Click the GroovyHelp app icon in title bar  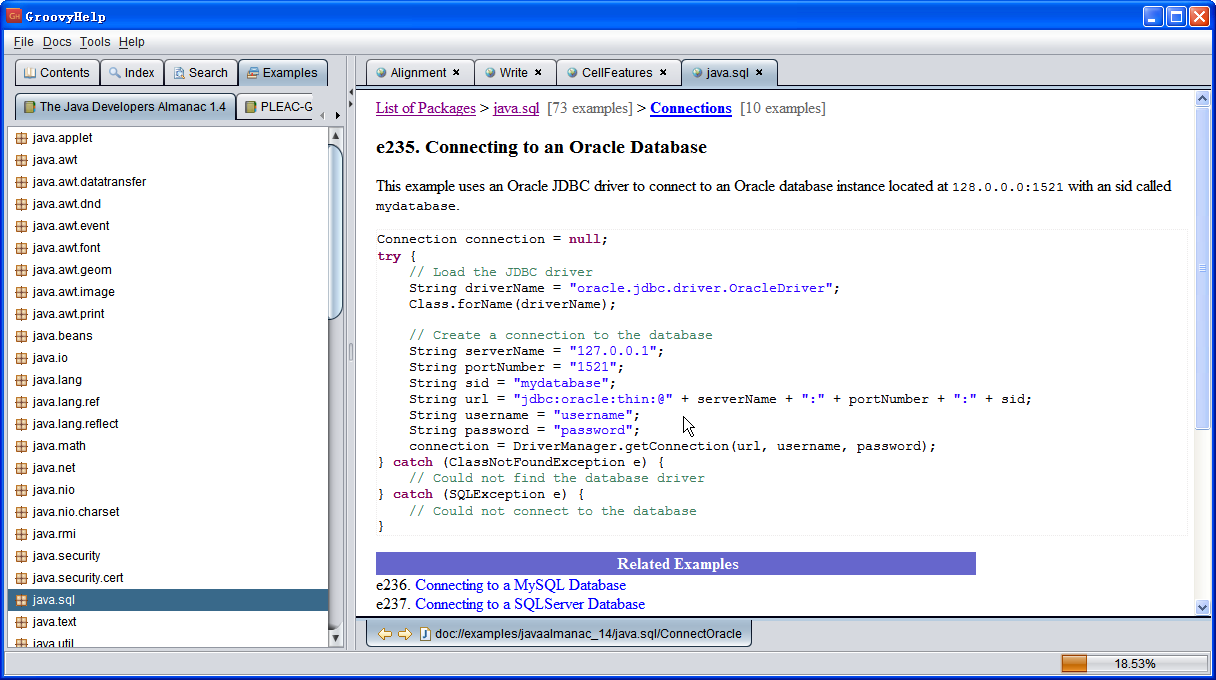[14, 16]
